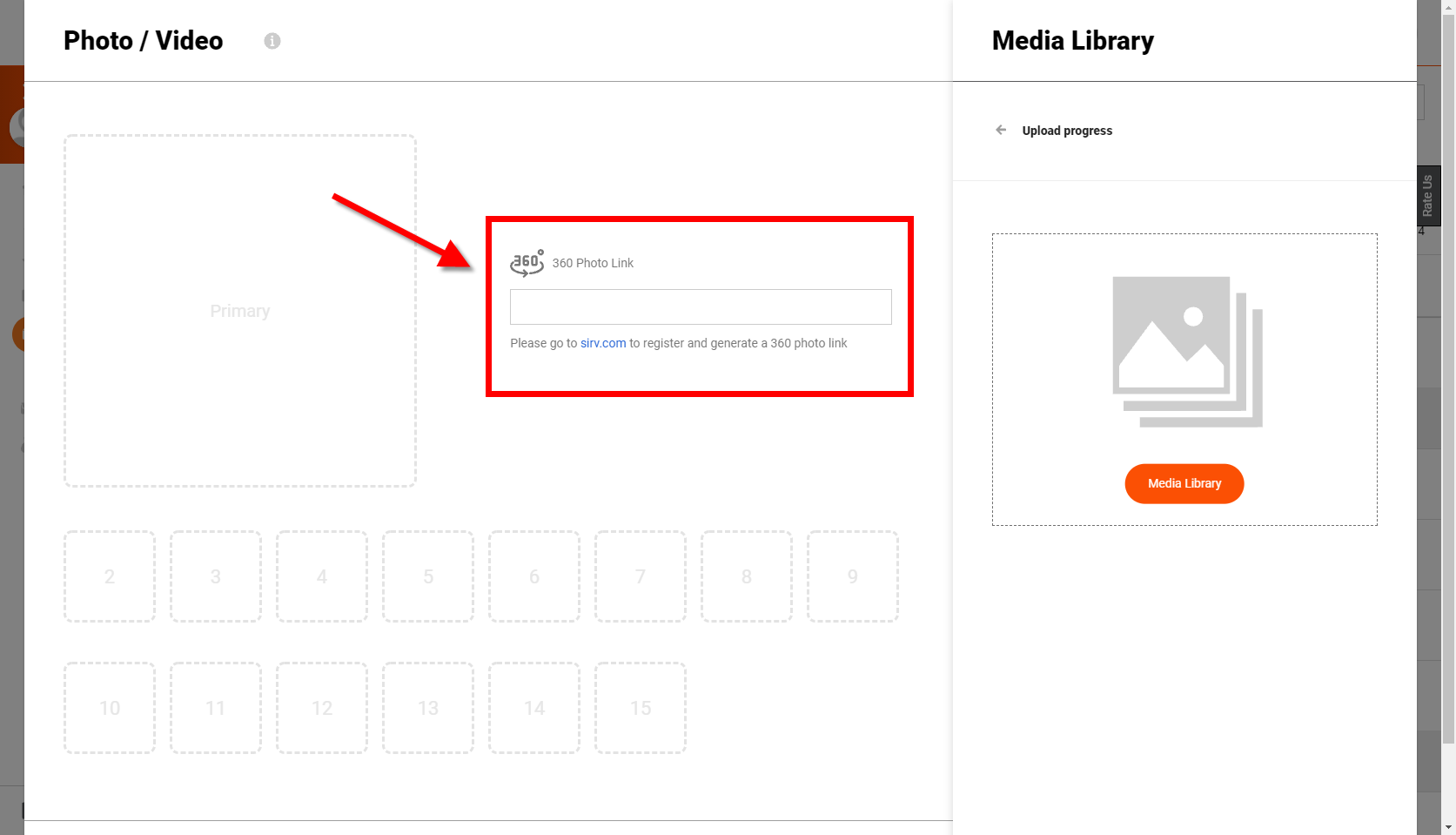1456x835 pixels.
Task: Select photo slot 15
Action: (641, 708)
